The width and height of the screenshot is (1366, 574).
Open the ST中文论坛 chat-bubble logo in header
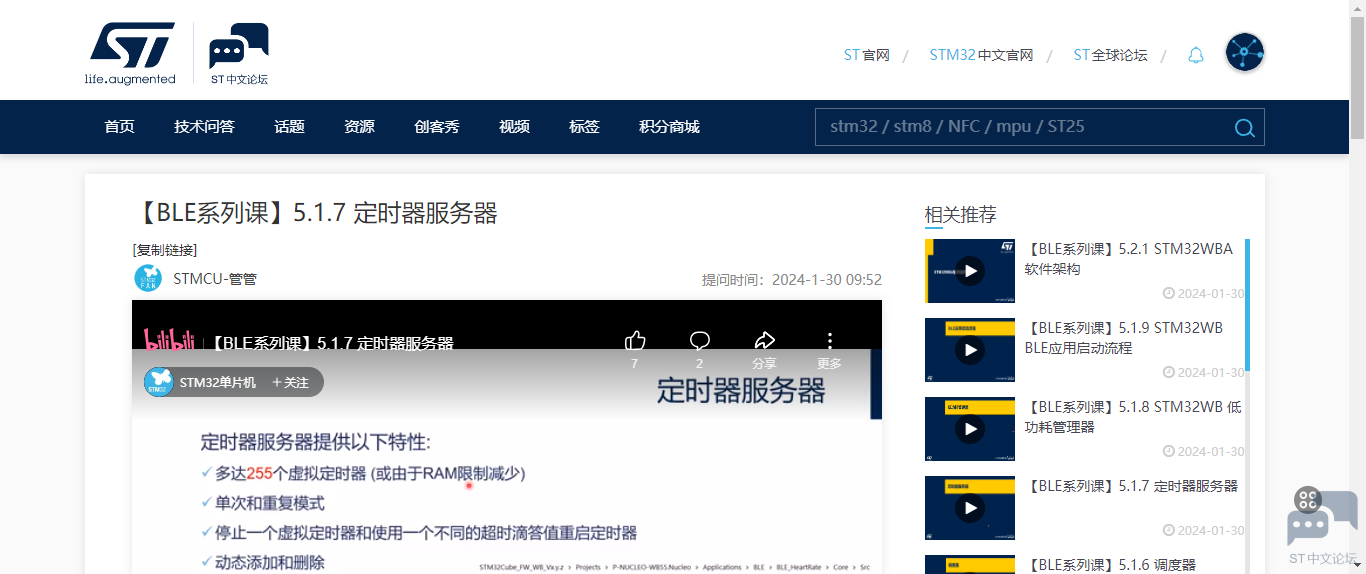click(238, 54)
